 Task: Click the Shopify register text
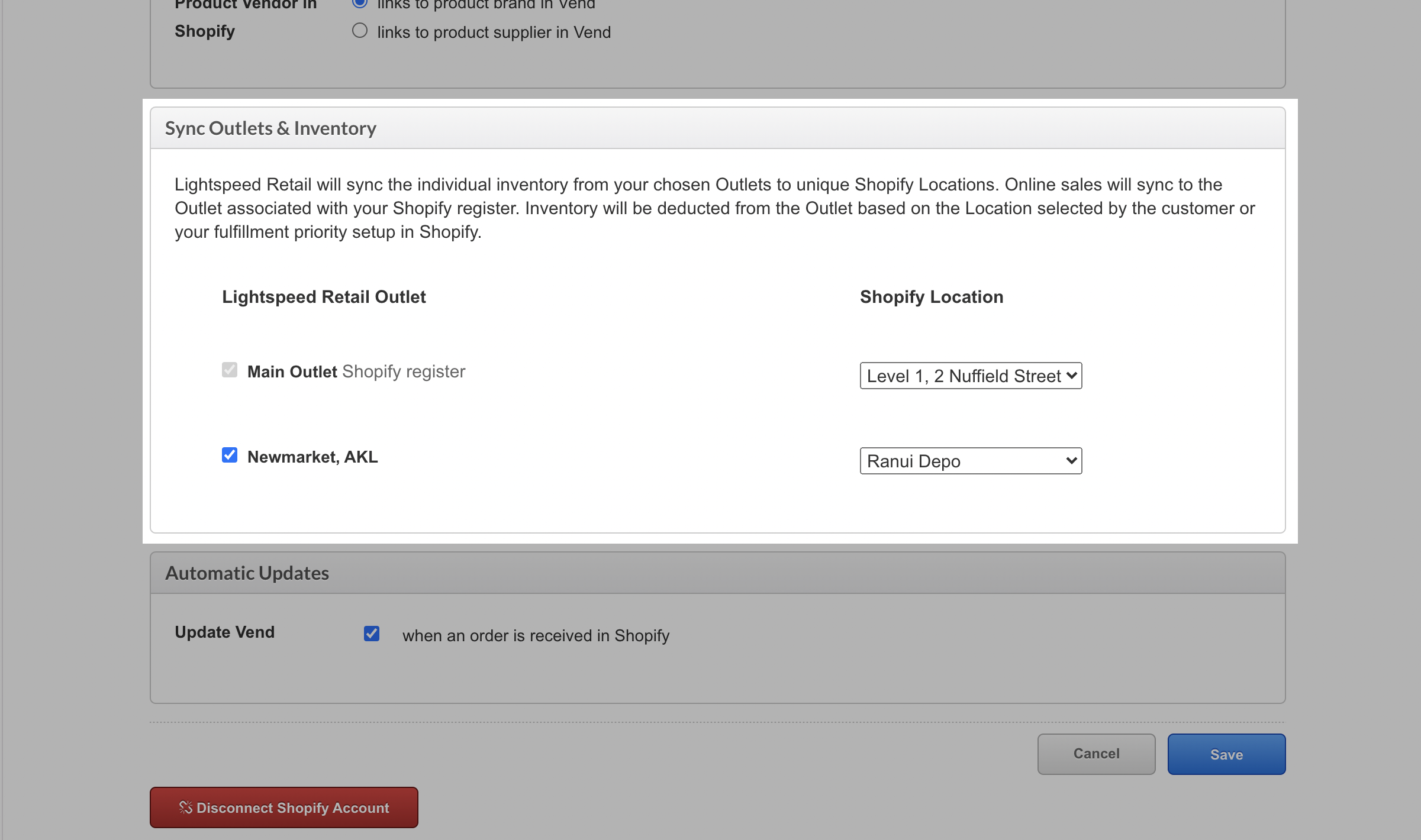(404, 371)
